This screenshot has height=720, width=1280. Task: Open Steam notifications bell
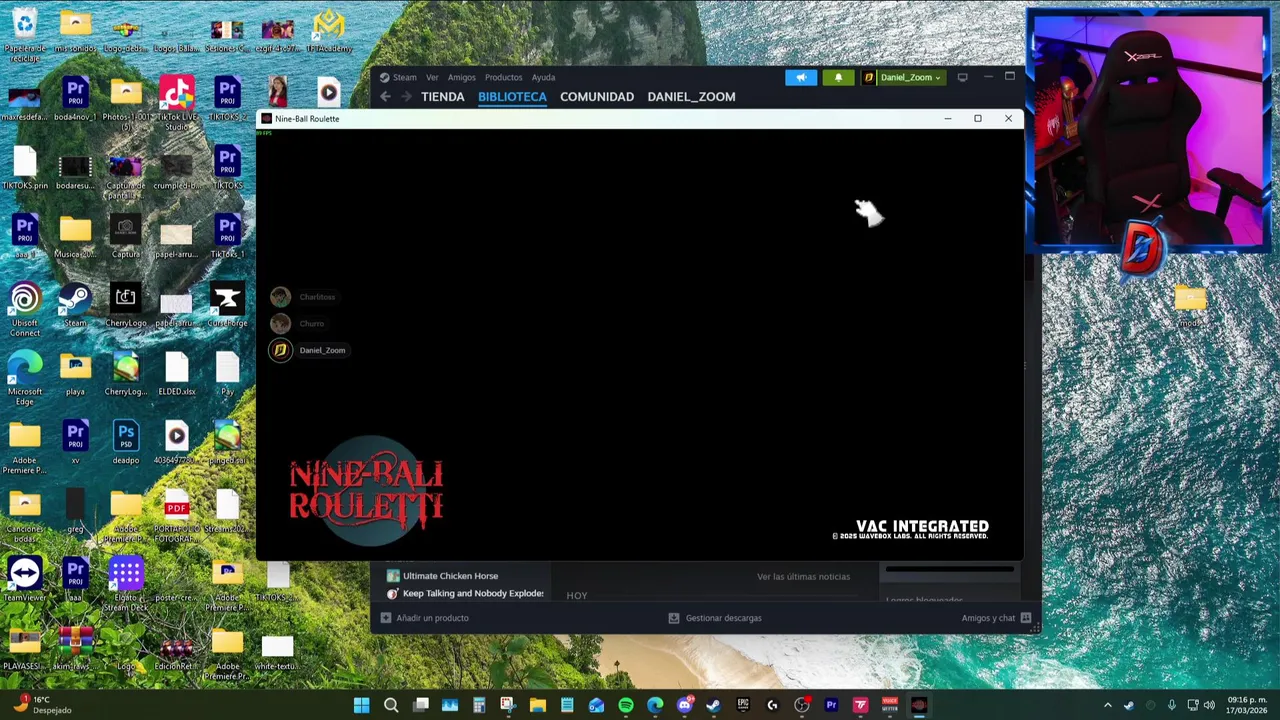coord(838,77)
